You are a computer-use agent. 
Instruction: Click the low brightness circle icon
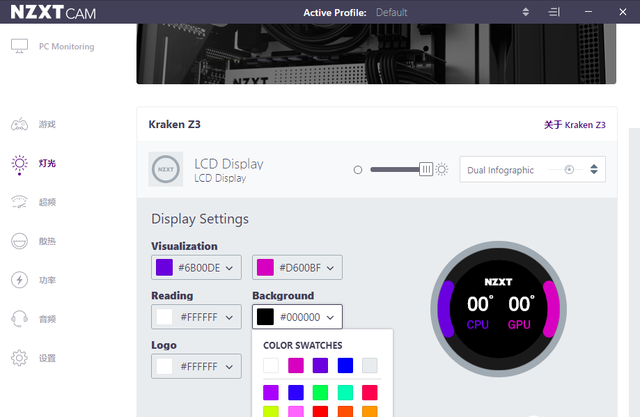[x=358, y=170]
